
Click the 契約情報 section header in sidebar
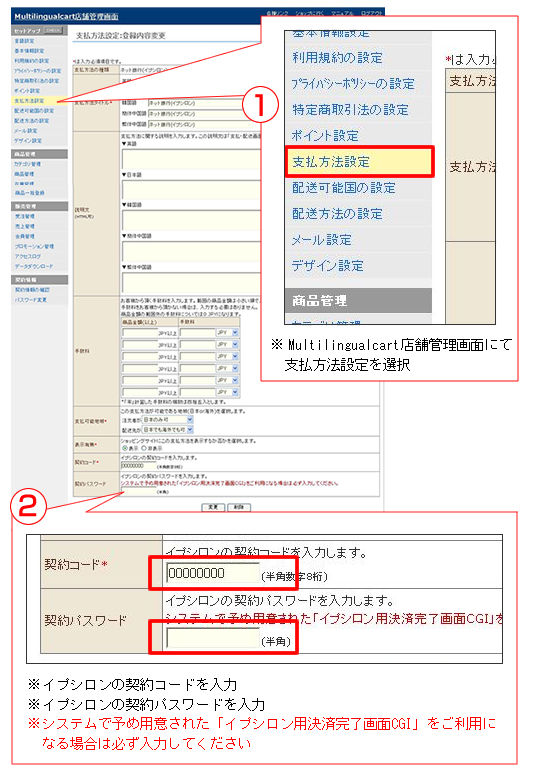coord(39,279)
